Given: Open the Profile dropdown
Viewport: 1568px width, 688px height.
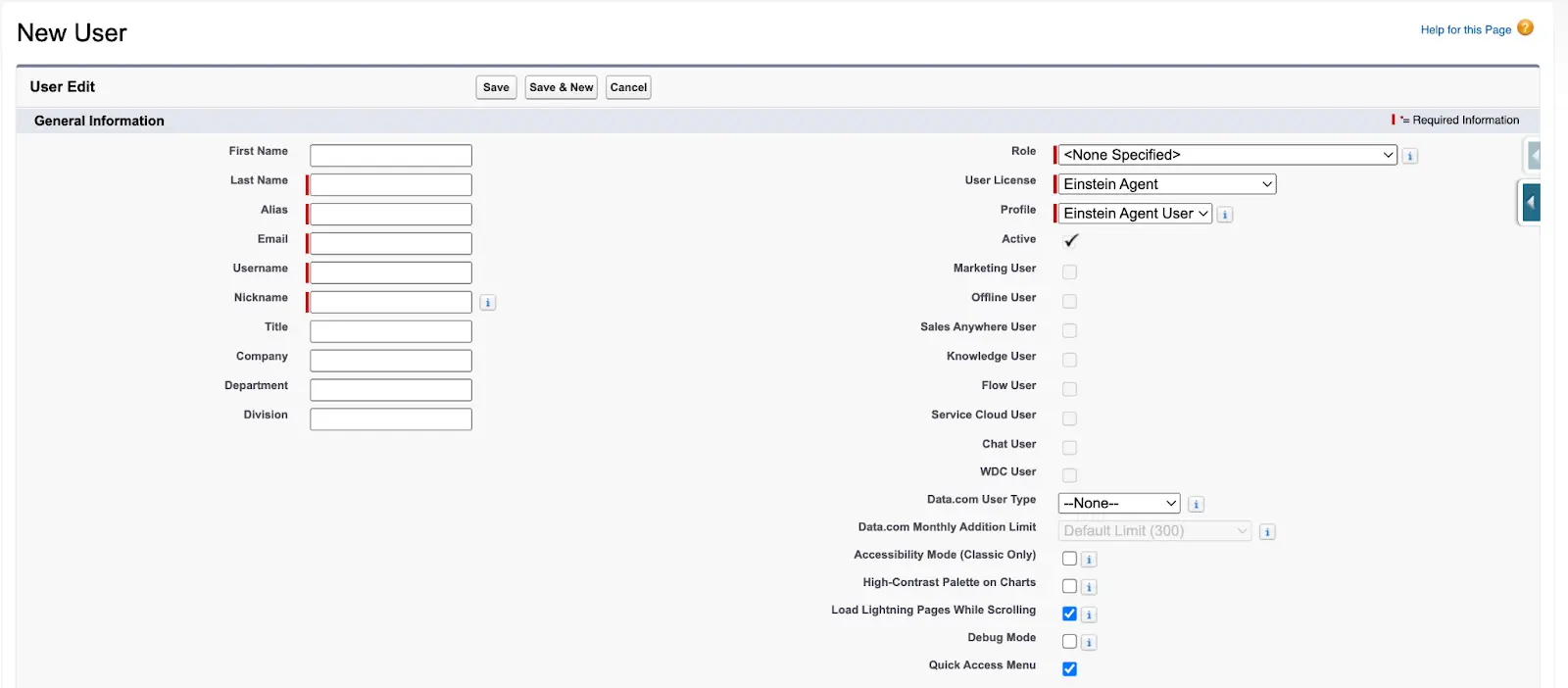Looking at the screenshot, I should click(x=1135, y=214).
